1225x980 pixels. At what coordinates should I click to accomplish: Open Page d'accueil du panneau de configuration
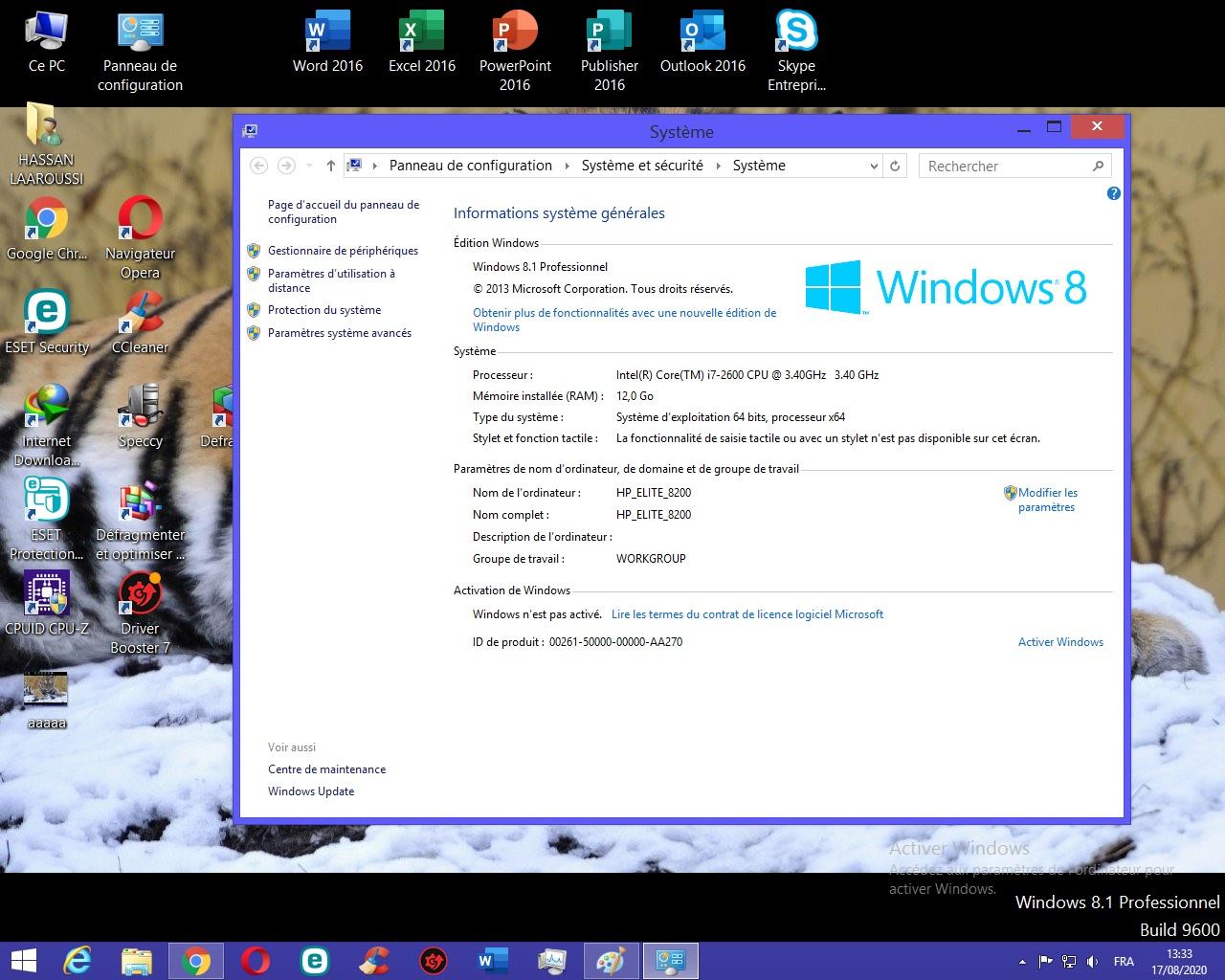tap(344, 212)
